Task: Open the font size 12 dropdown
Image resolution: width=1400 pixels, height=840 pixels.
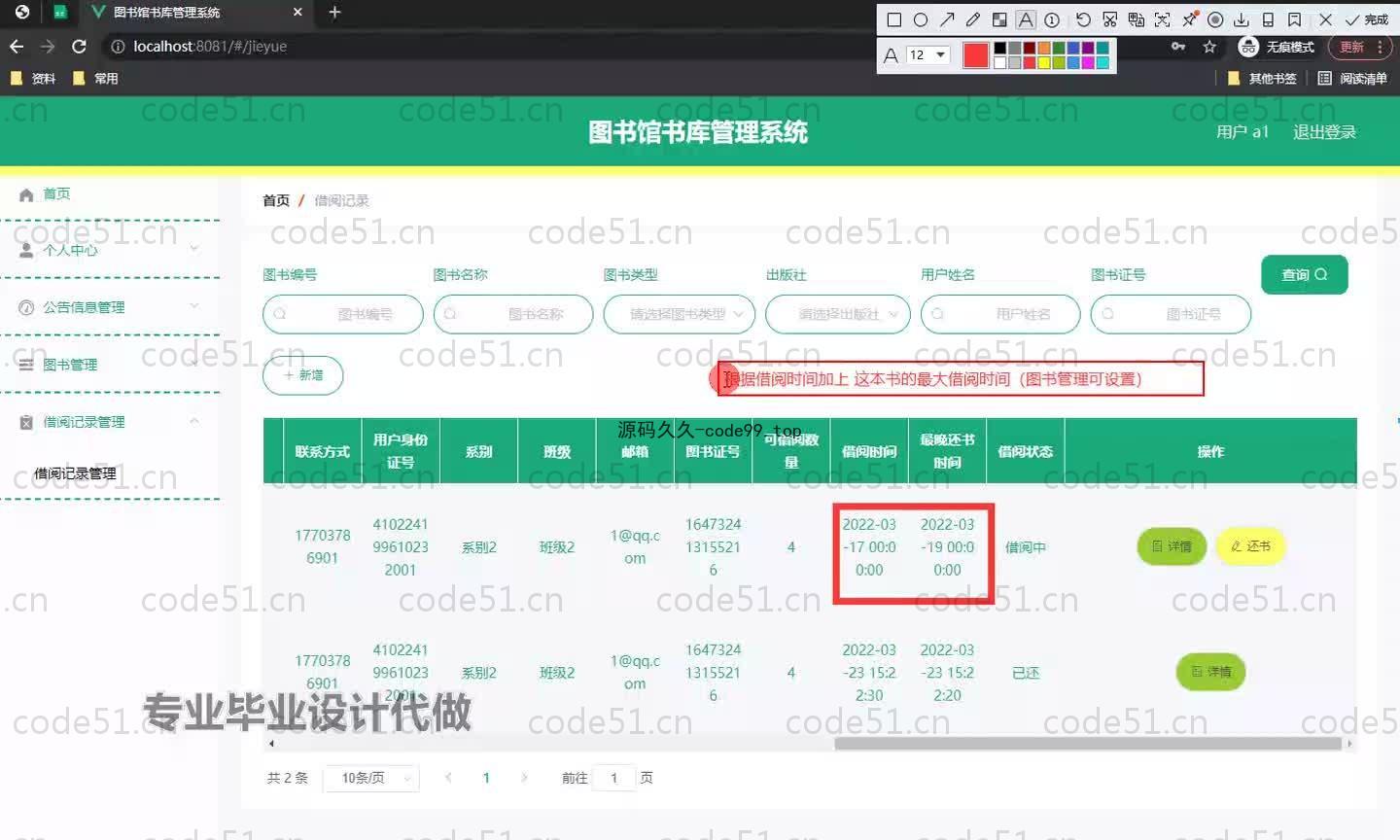Action: [927, 54]
